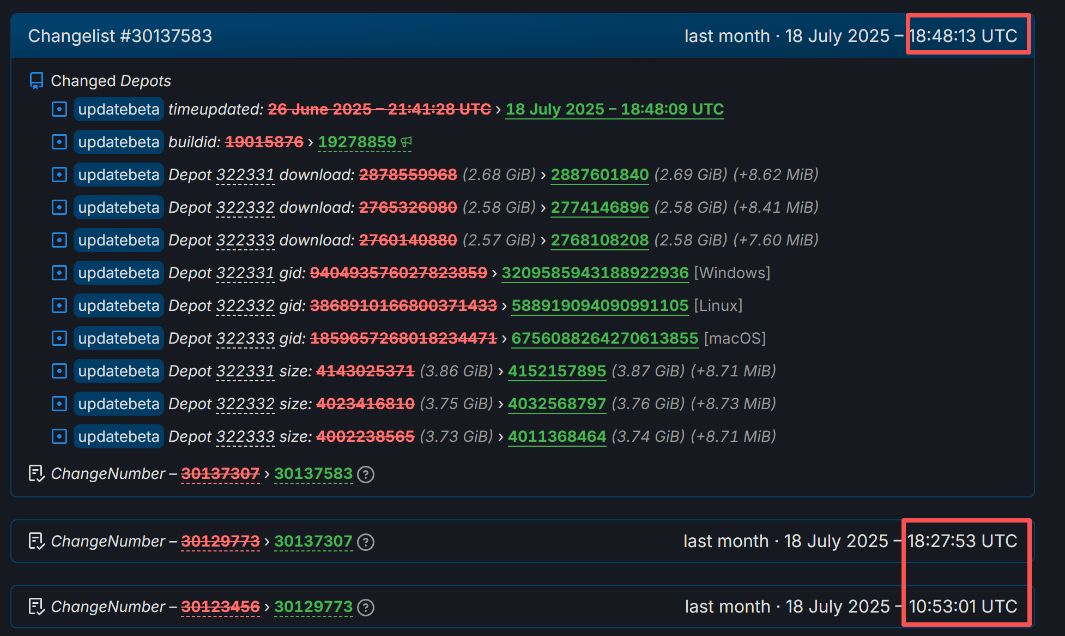Click the help icon after ChangeNumber 30129773
Screen dimensions: 1065x636
(366, 607)
